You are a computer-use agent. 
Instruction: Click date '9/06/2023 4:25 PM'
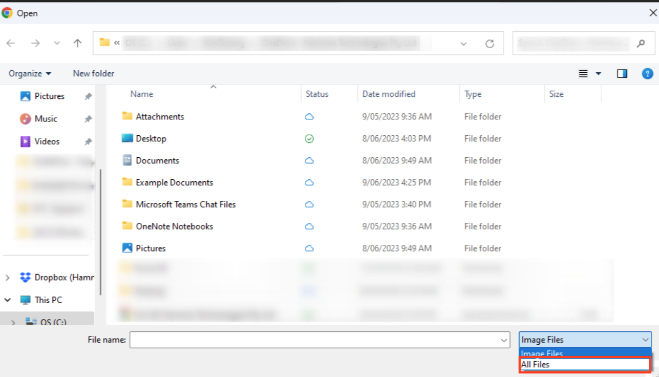pos(396,182)
